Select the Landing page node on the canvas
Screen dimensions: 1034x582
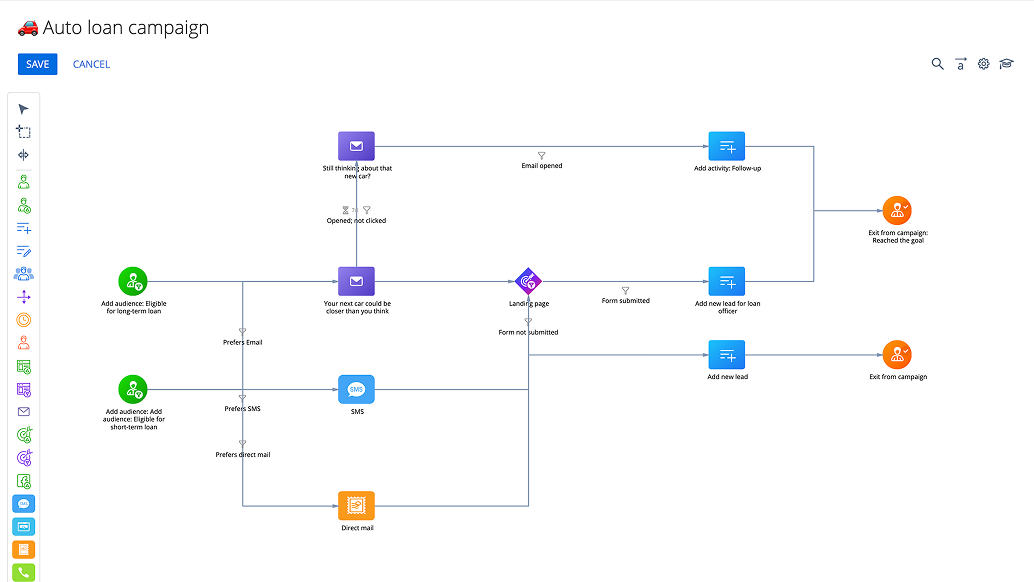[x=528, y=281]
